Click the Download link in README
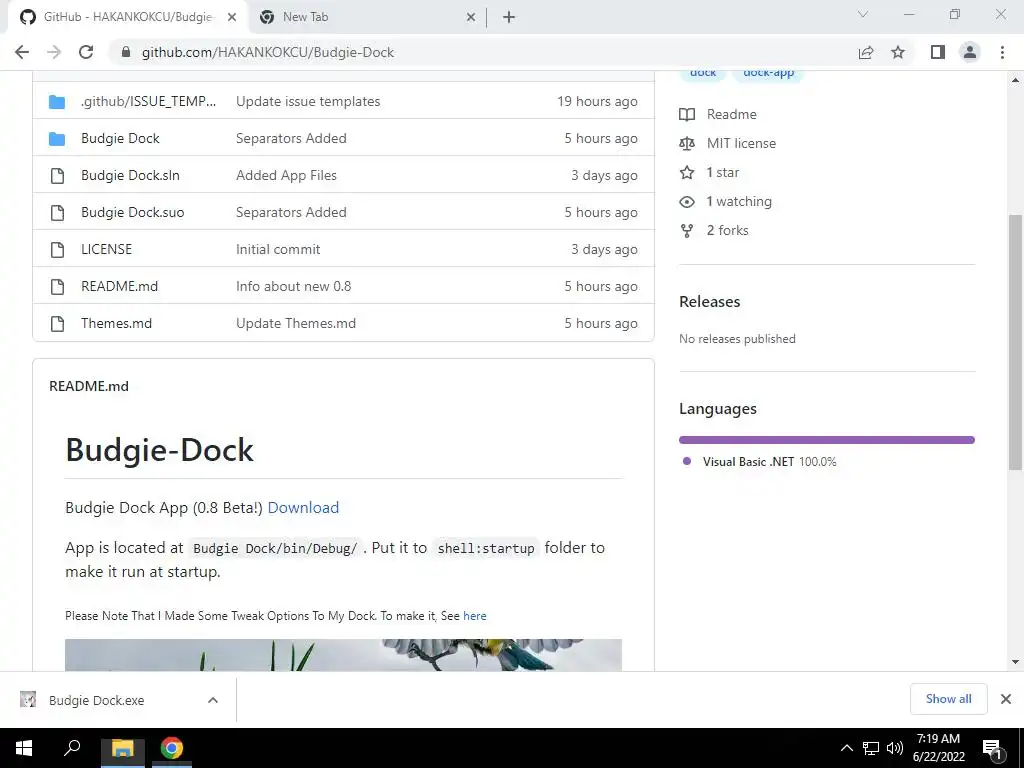 303,507
